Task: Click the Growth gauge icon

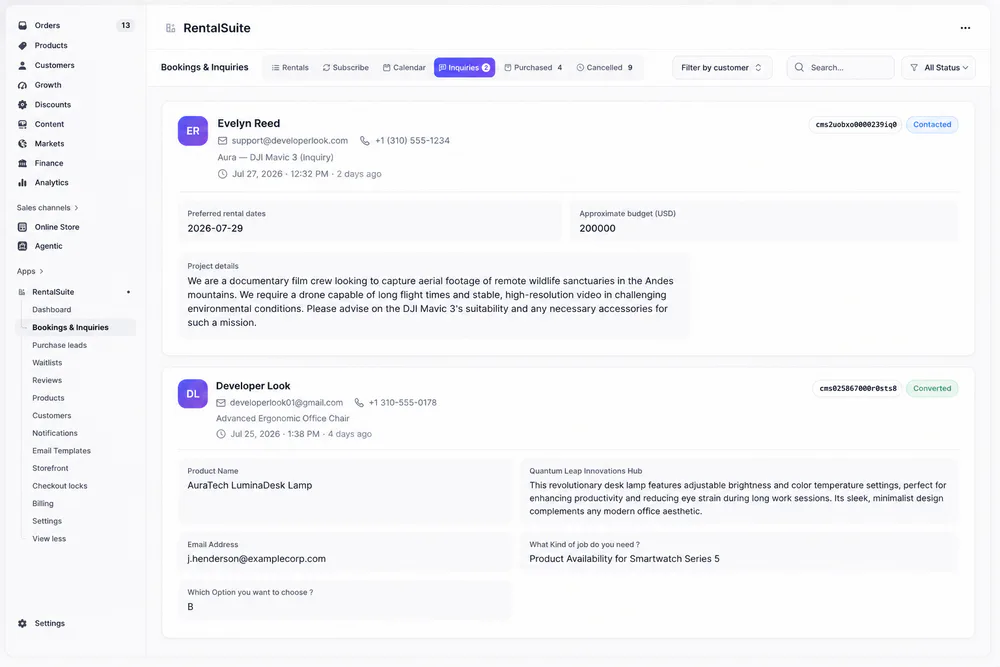Action: (x=22, y=85)
